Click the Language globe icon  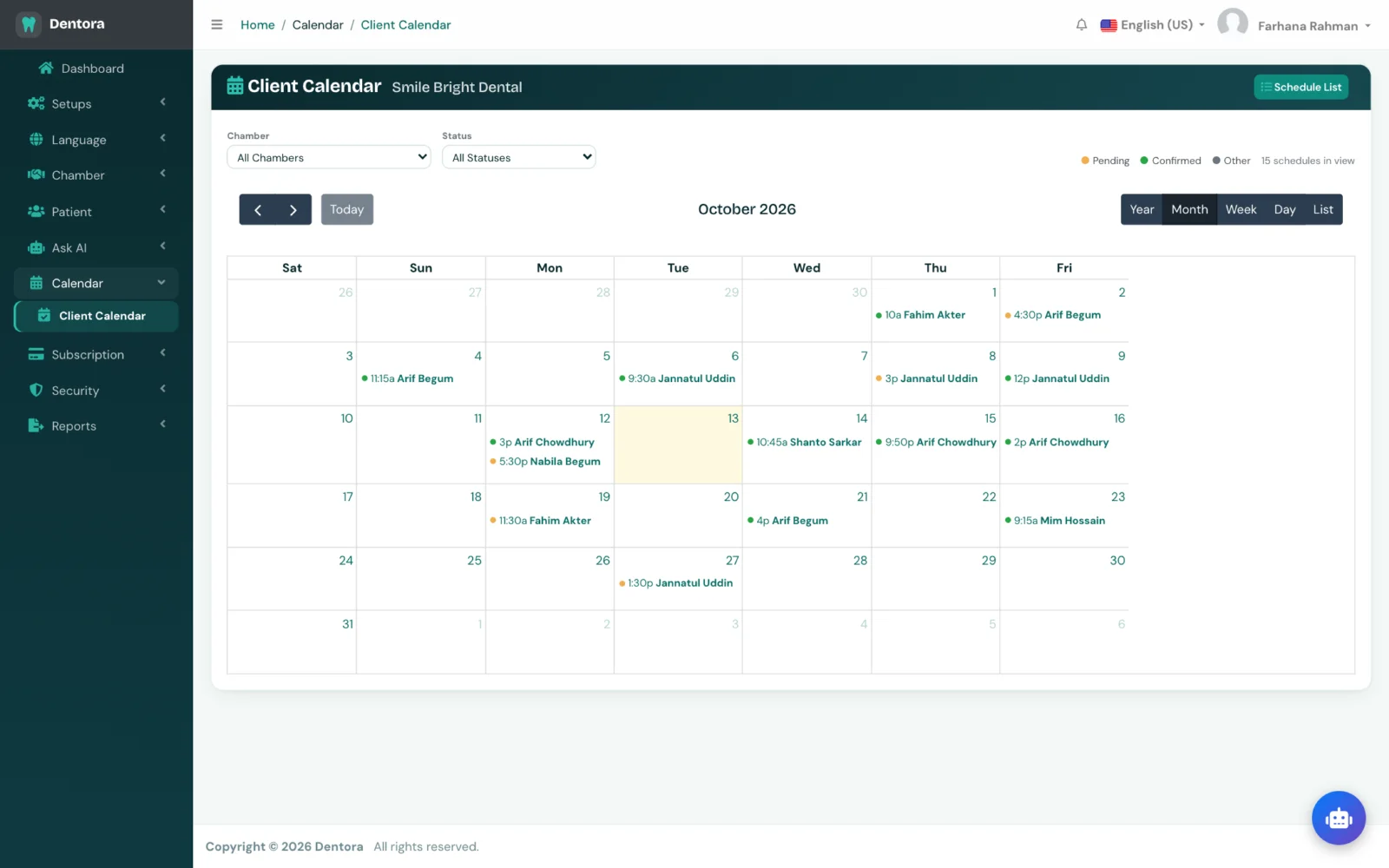[x=36, y=139]
